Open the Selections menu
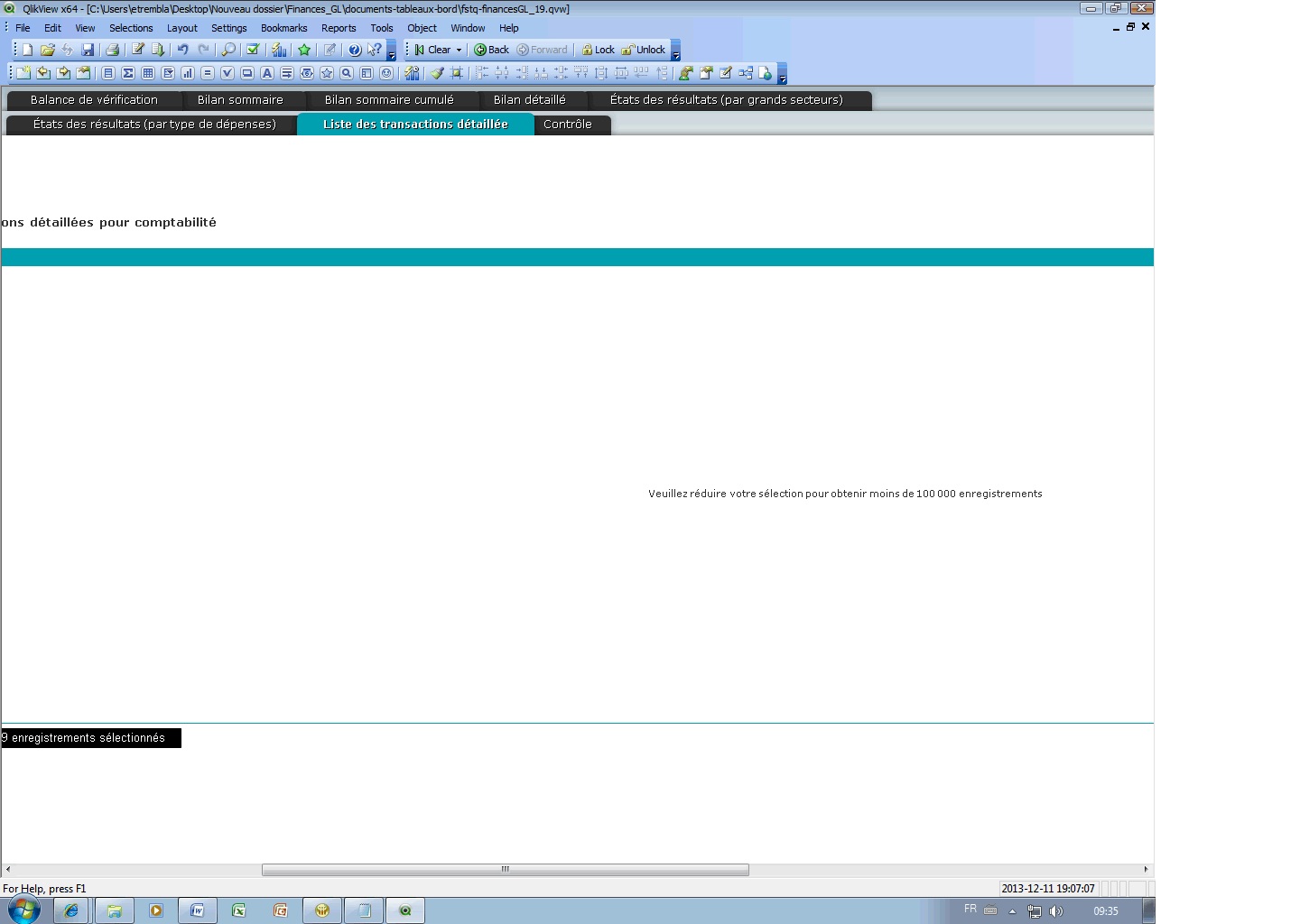The image size is (1300, 924). point(131,28)
